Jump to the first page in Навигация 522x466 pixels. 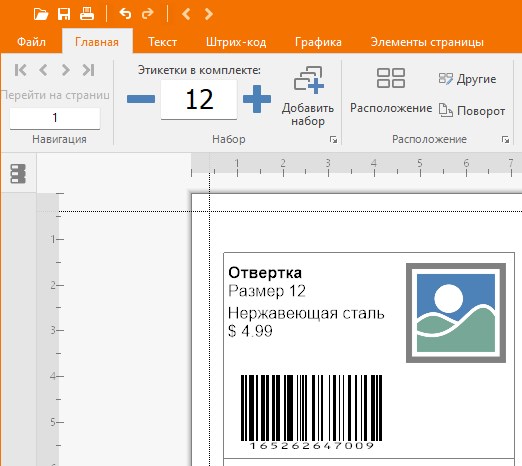[x=21, y=70]
